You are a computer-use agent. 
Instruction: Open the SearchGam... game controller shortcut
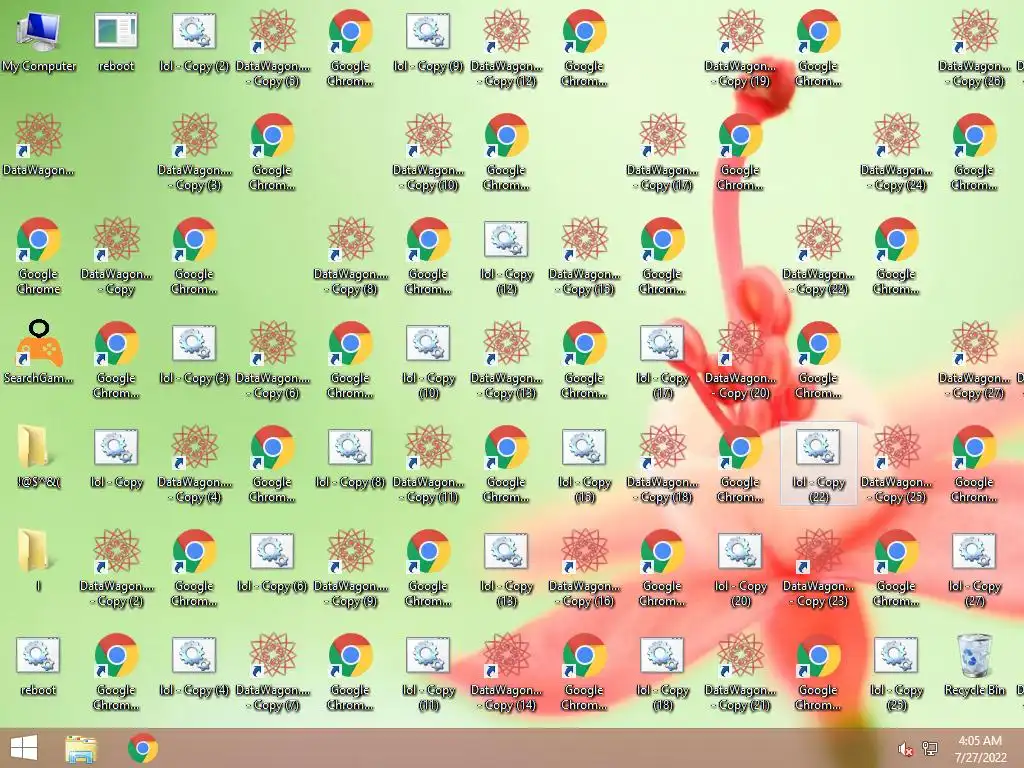tap(39, 353)
